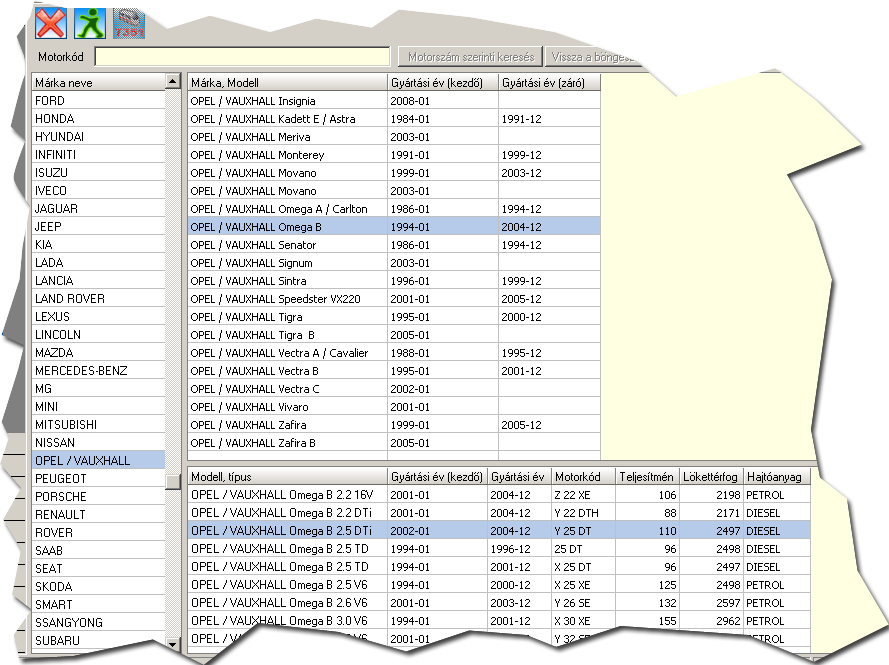Click the Márka, Modell column header
Viewport: 889px width, 665px height.
click(287, 83)
